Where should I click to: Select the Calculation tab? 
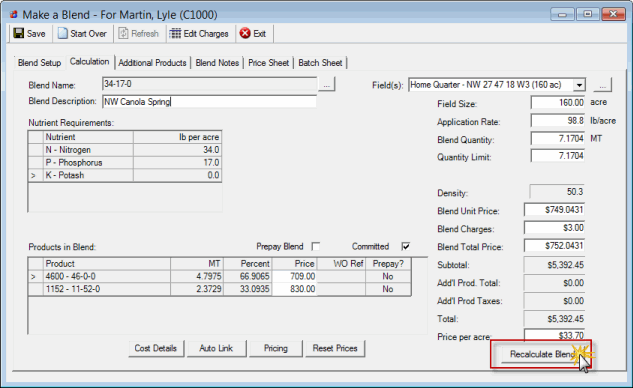coord(90,62)
